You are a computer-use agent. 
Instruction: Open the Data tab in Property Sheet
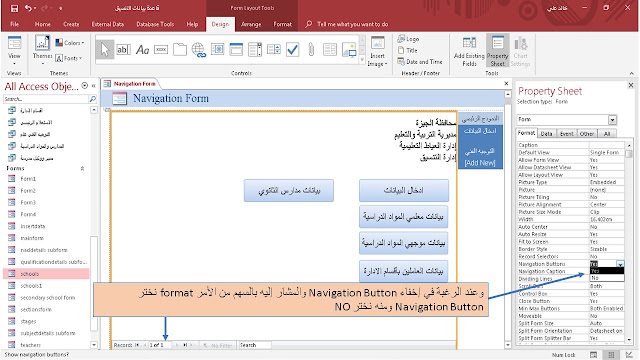pos(546,133)
